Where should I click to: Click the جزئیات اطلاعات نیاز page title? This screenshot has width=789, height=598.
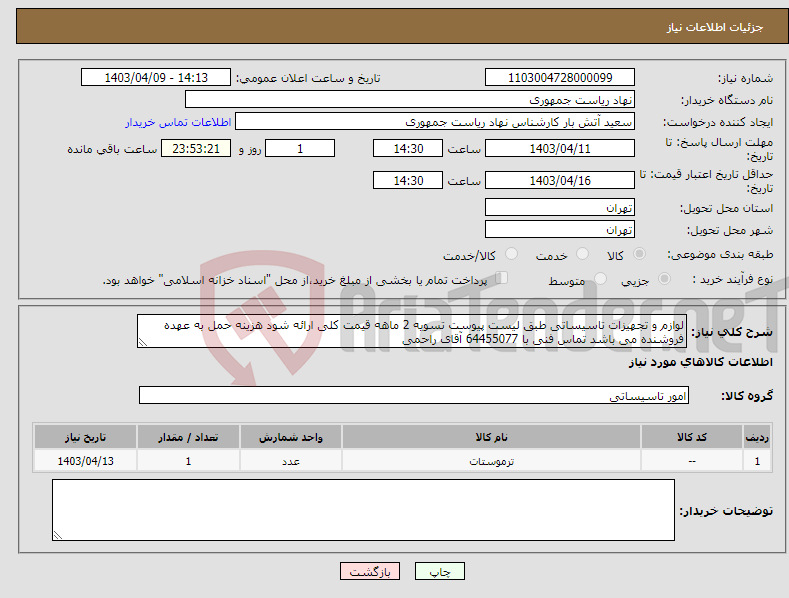[x=715, y=27]
